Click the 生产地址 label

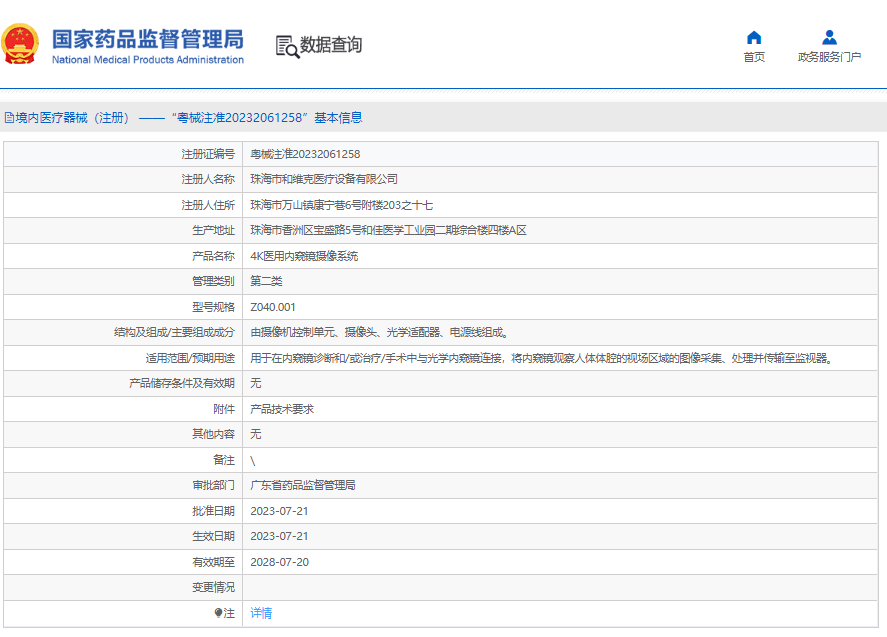(x=213, y=230)
